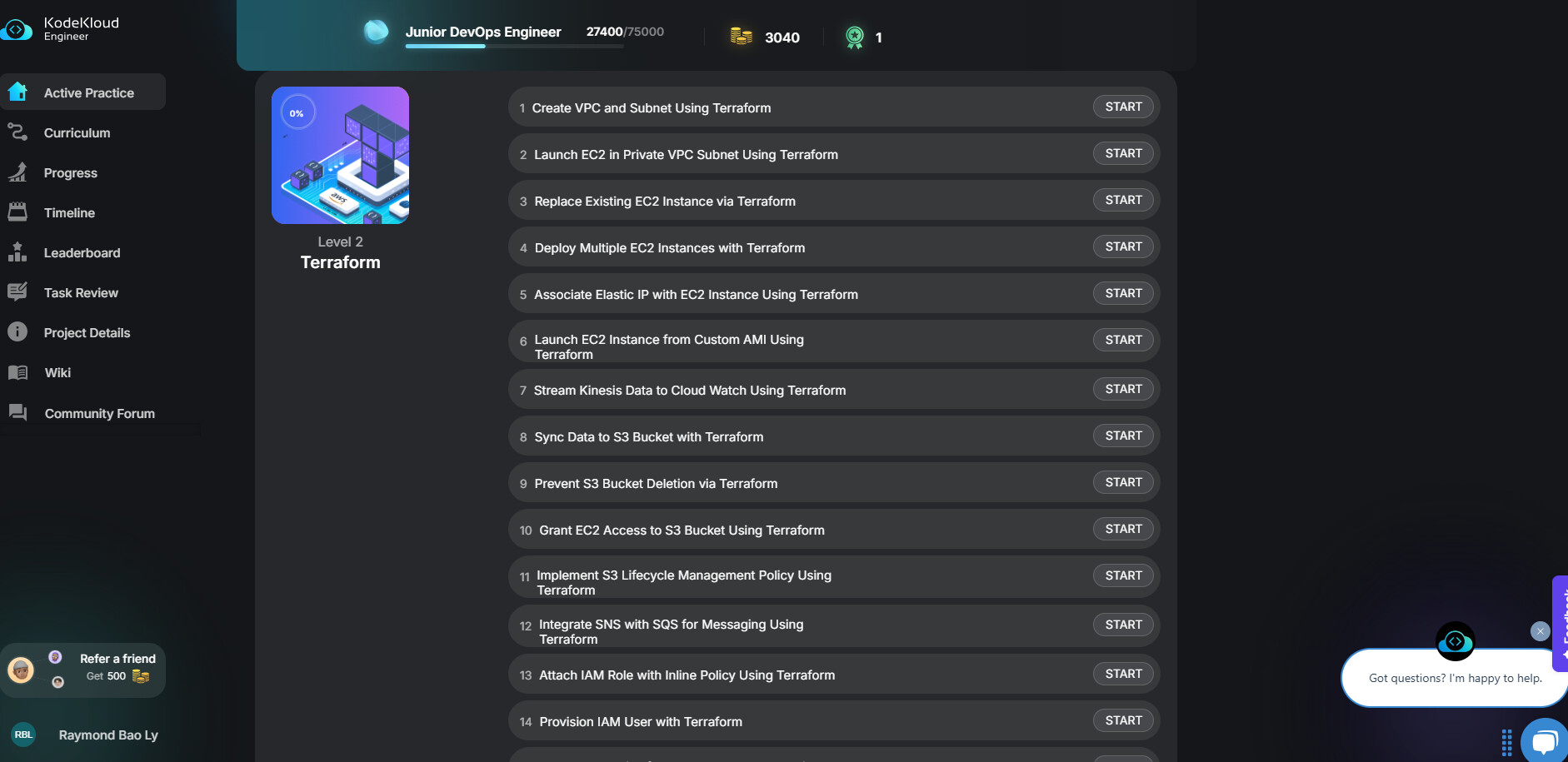Click the gold coins balance icon

[741, 37]
